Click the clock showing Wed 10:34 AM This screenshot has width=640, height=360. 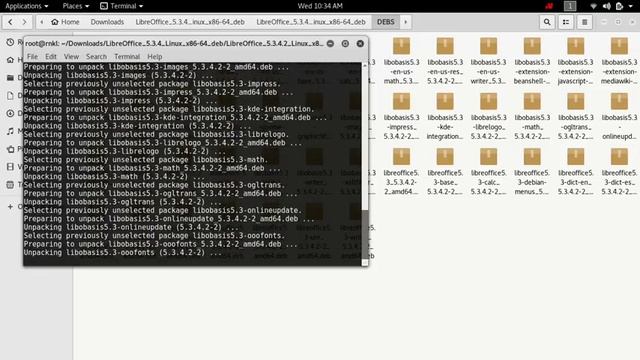click(320, 6)
